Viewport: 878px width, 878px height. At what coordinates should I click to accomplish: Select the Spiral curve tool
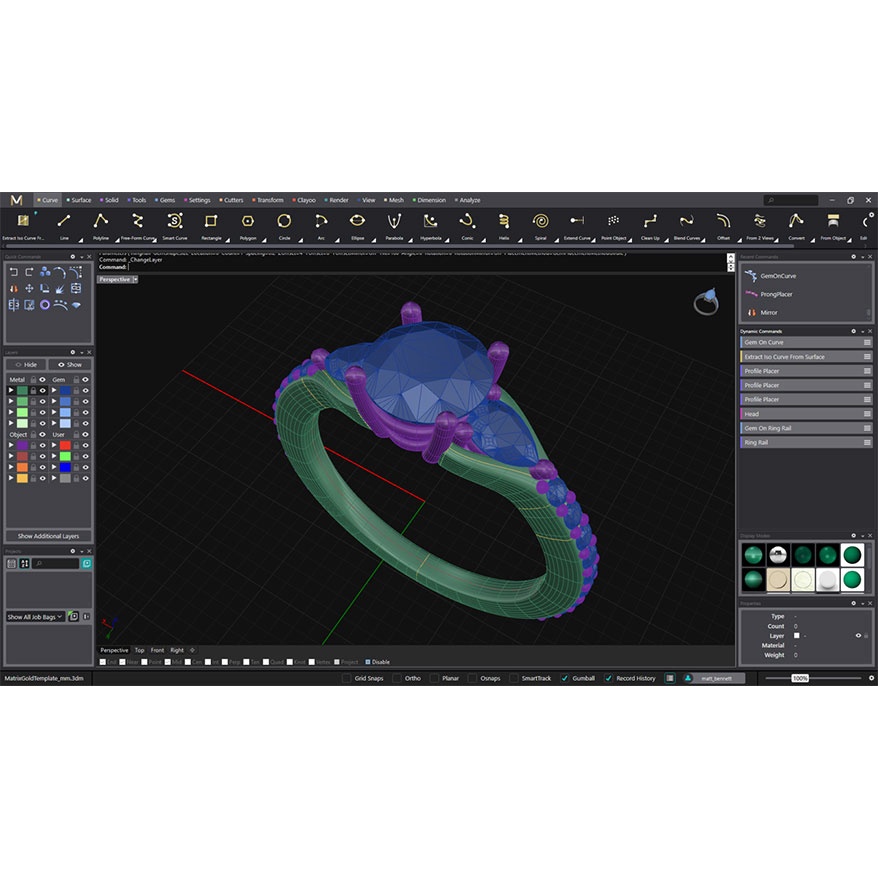click(540, 223)
